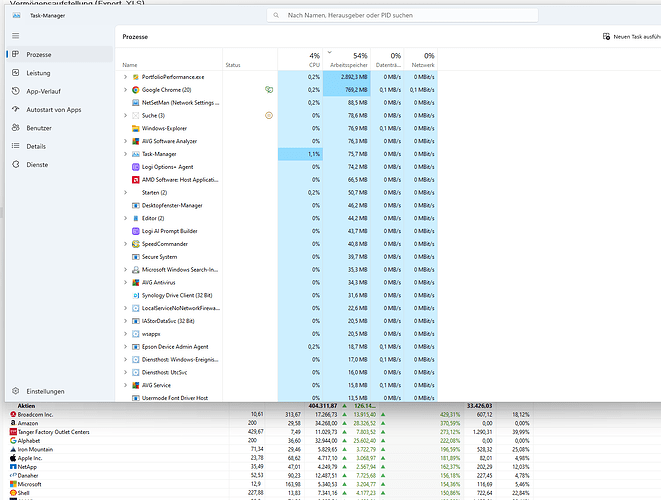Image resolution: width=661 pixels, height=500 pixels.
Task: Click the Google Chrome process icon
Action: click(x=136, y=90)
